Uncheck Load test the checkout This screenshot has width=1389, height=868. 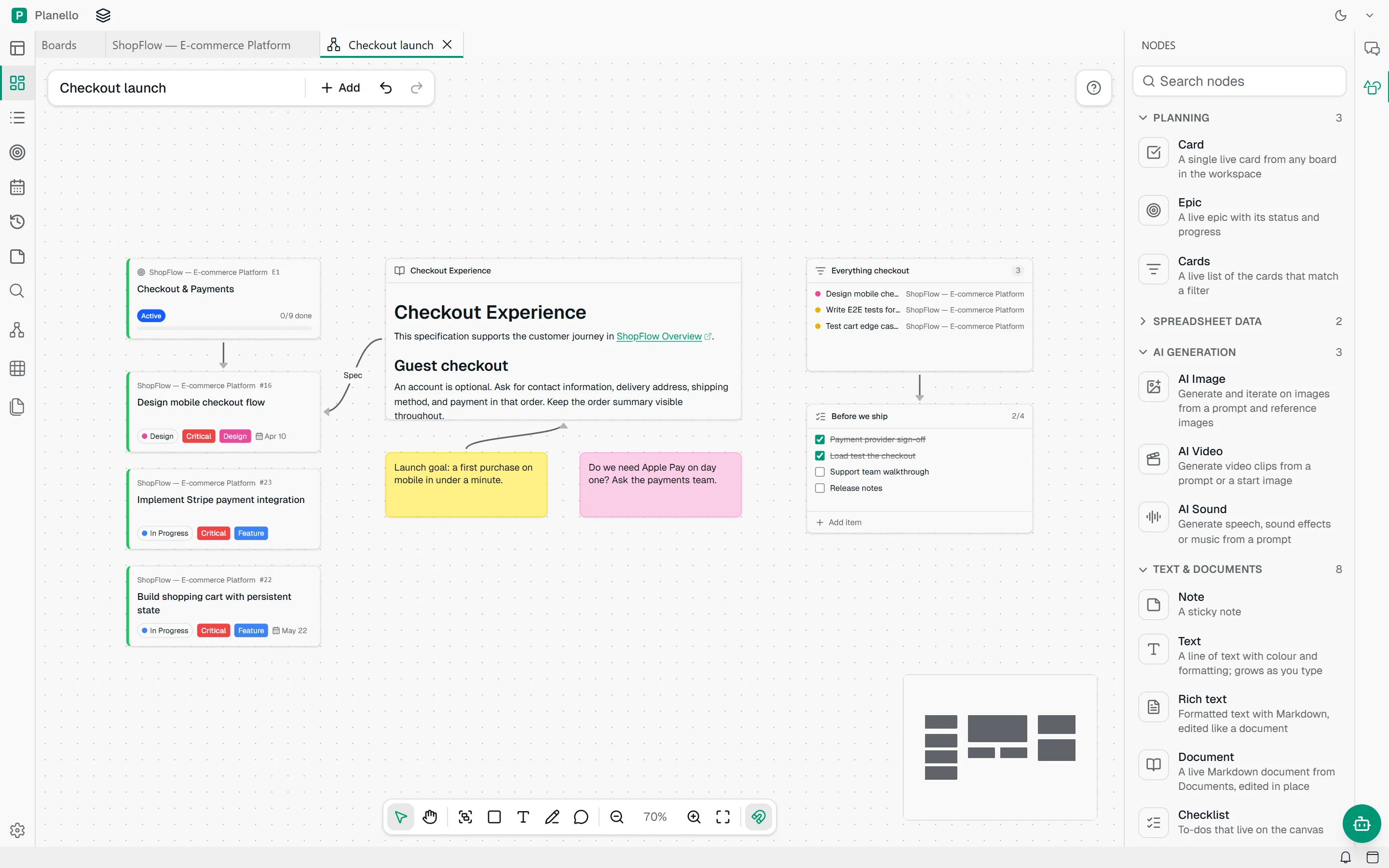819,456
